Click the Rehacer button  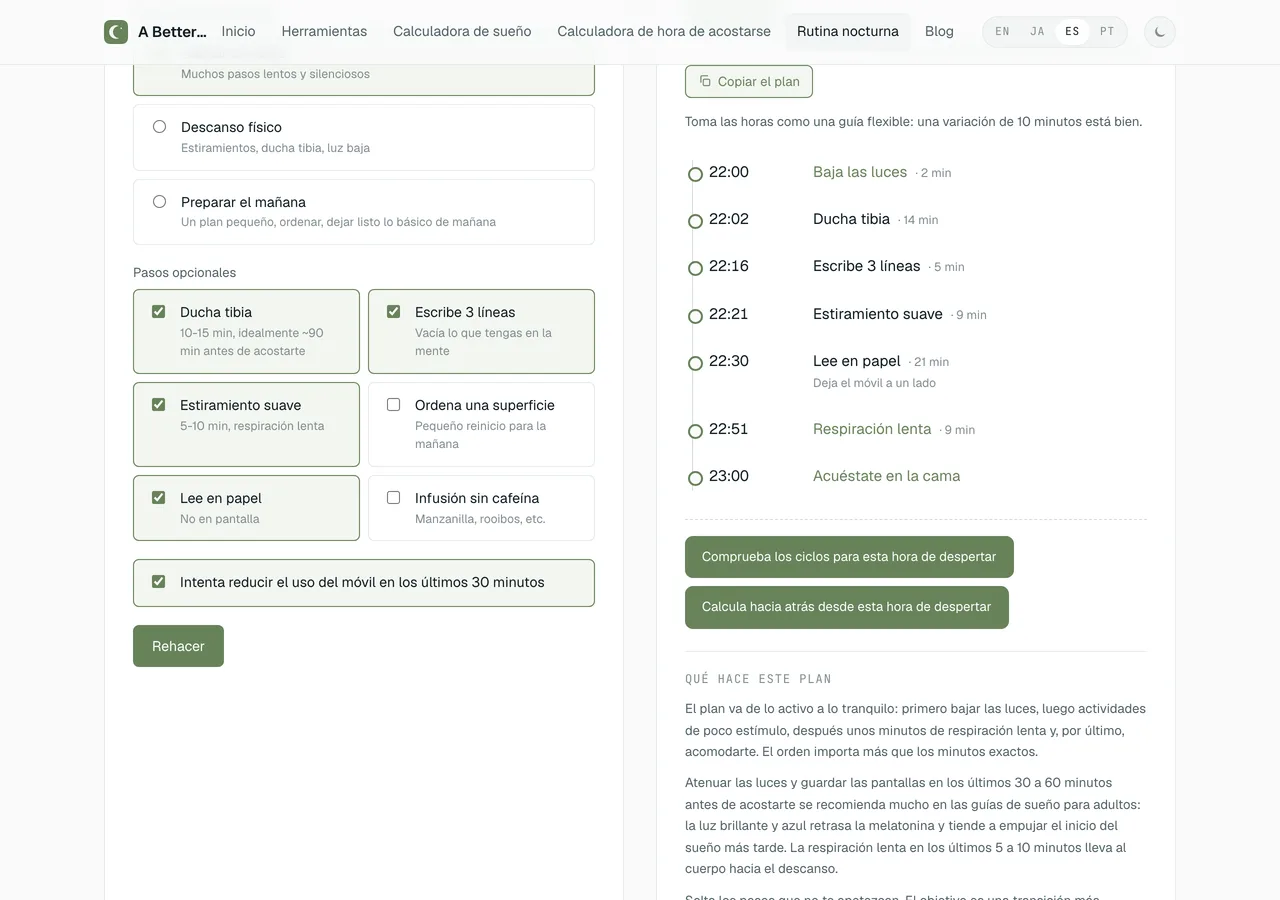click(x=178, y=646)
